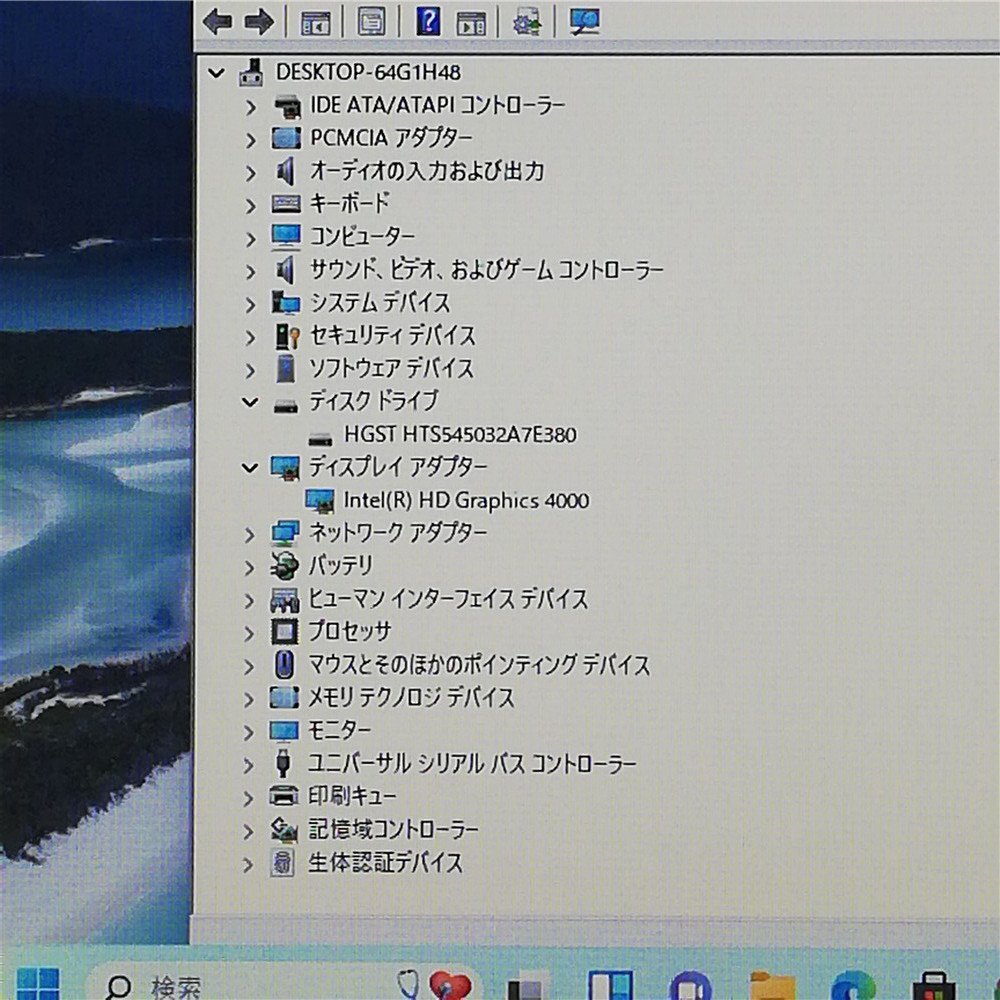Expand the メモリ テクノロジ デバイス node
Viewport: 1000px width, 1000px height.
tap(249, 699)
